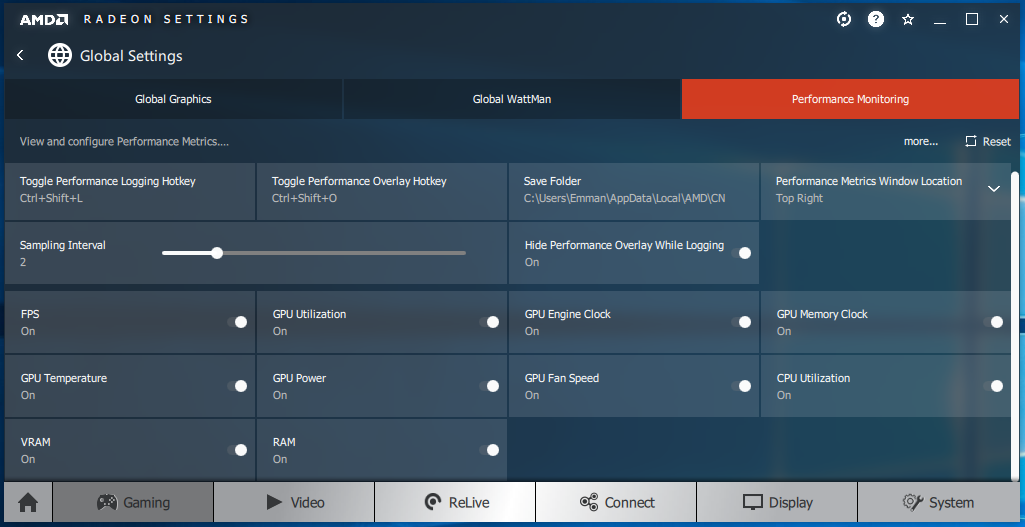Expand Performance Metrics Window Location dropdown
Viewport: 1025px width, 527px height.
point(994,189)
